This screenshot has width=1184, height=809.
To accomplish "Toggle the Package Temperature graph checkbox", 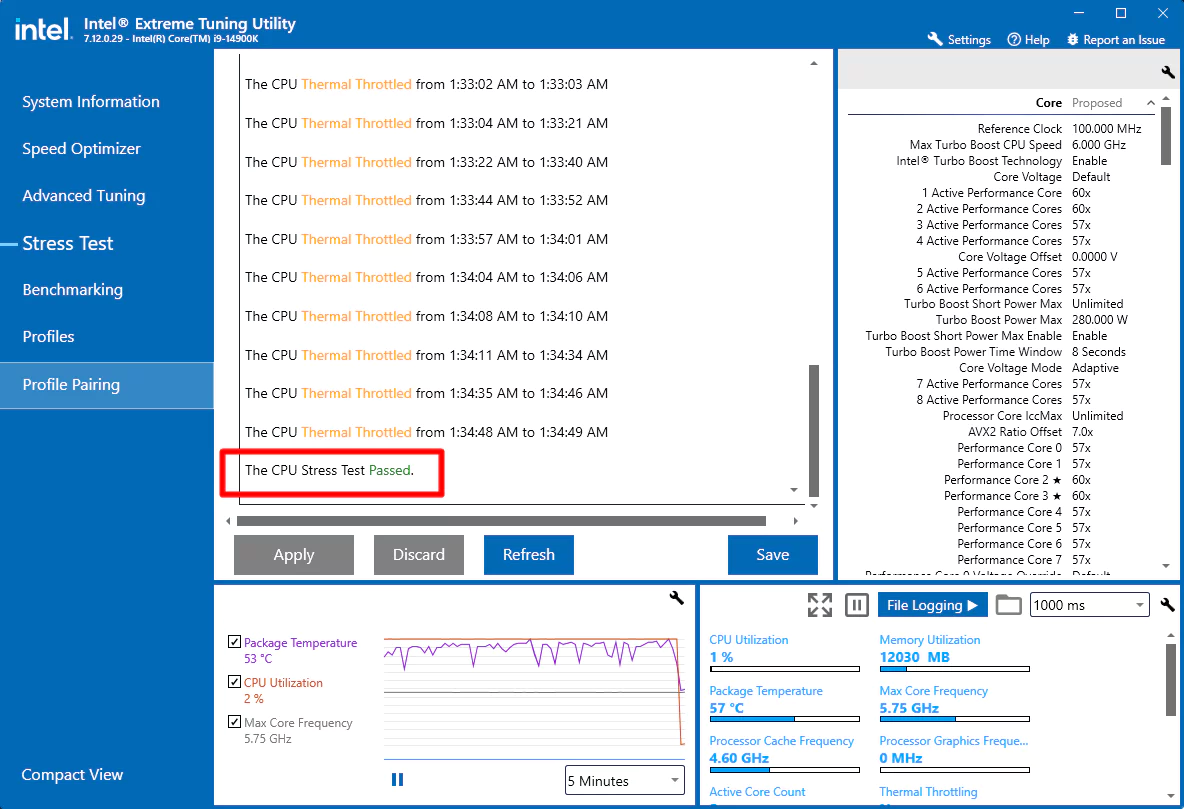I will (x=234, y=641).
